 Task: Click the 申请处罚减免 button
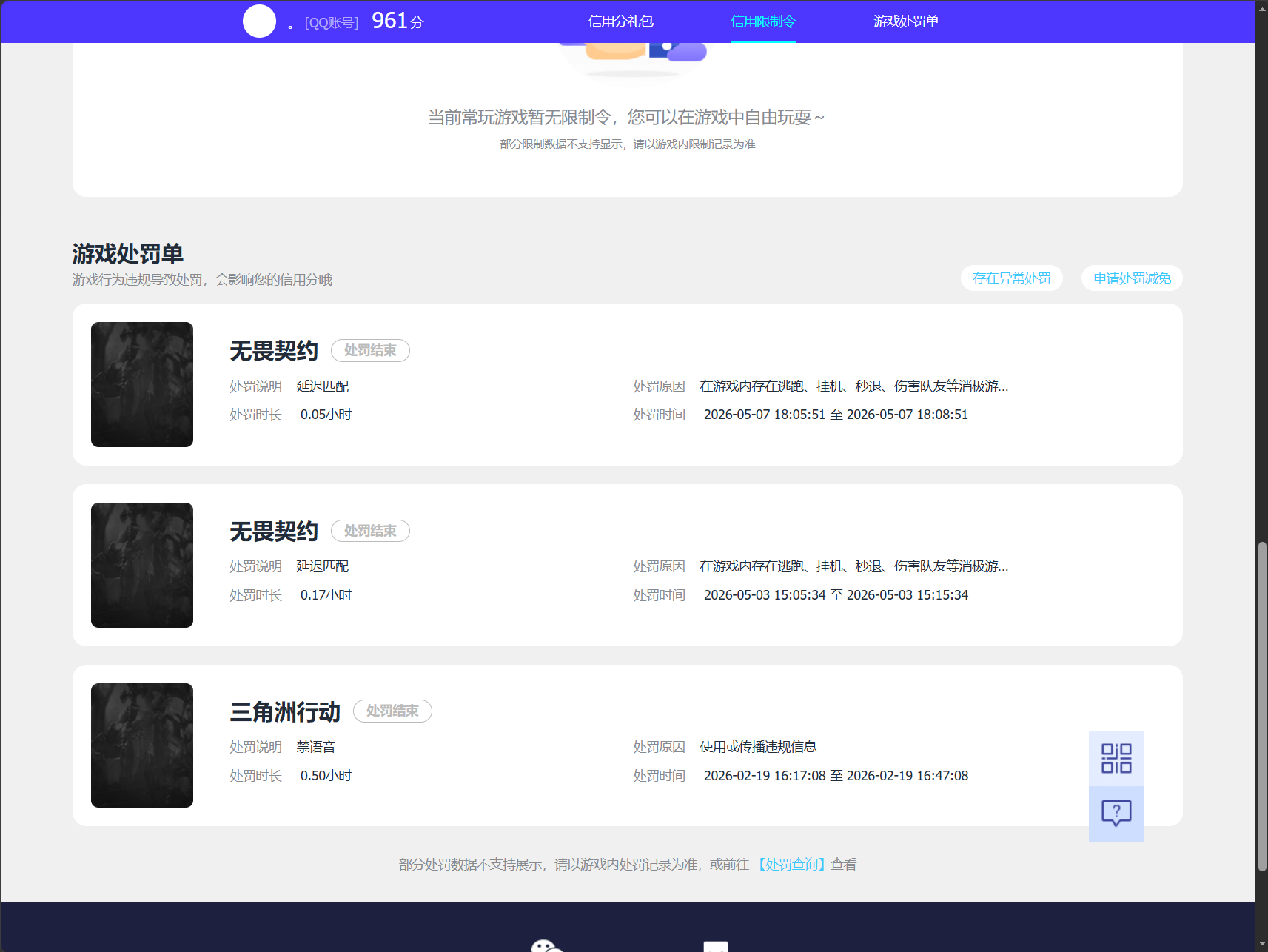(1132, 278)
